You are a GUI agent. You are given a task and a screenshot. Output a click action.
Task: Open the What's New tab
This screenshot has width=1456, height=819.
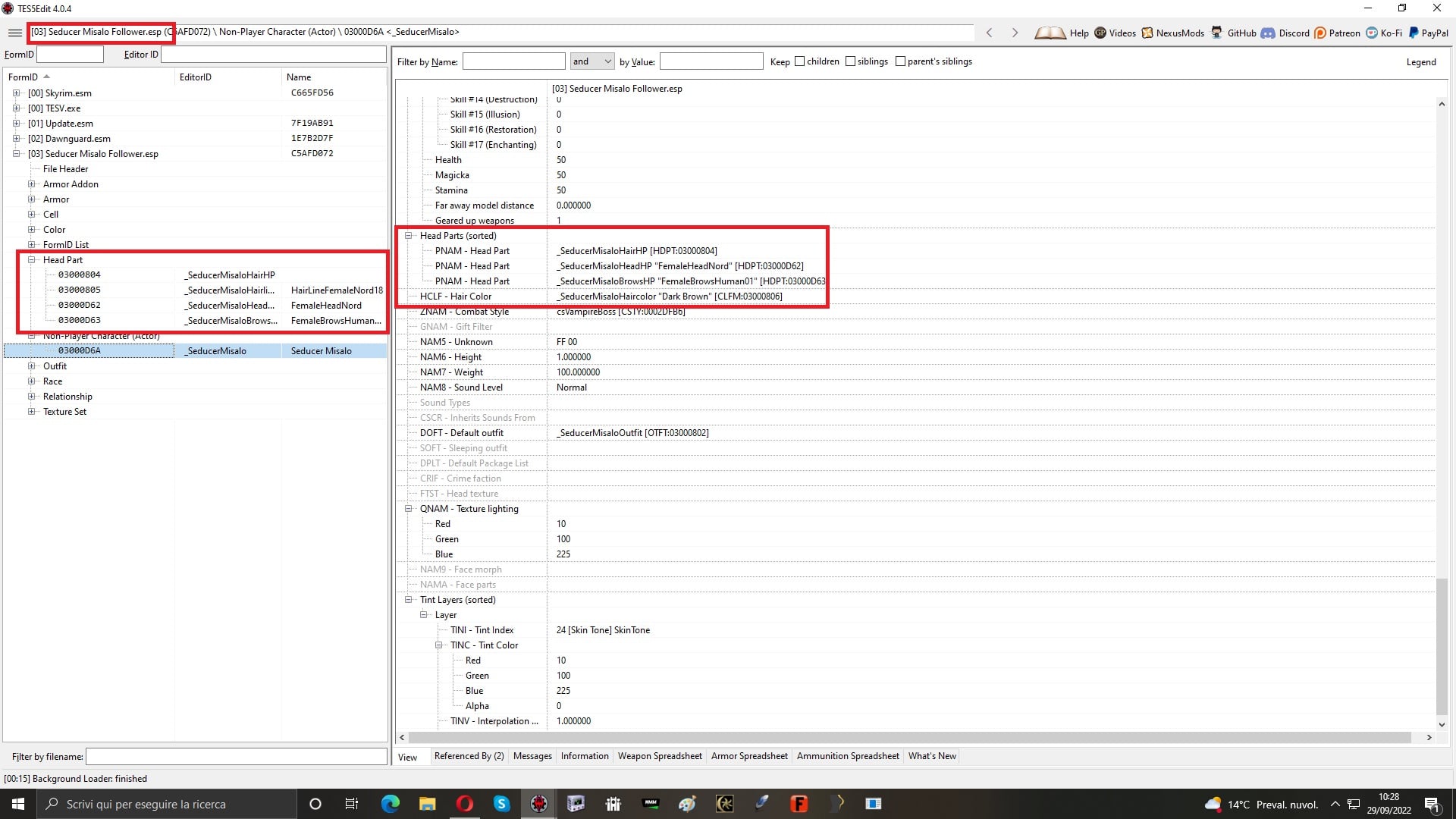932,756
